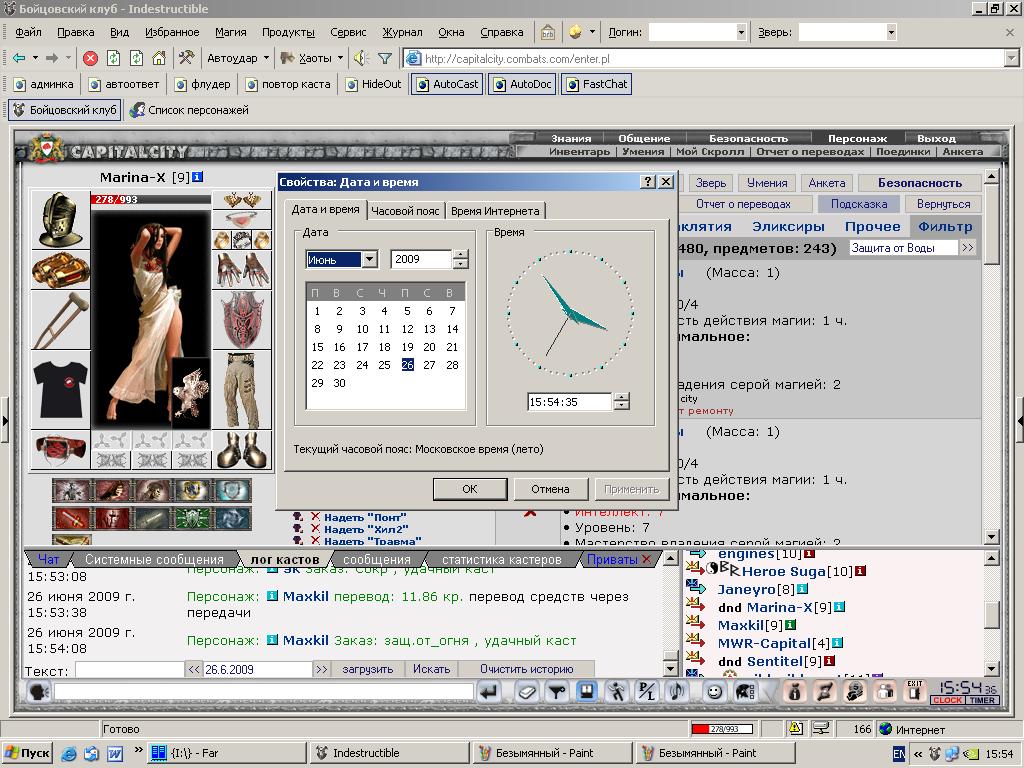Open the Автоудар dropdown arrow
Viewport: 1024px width, 768px height.
coord(266,58)
